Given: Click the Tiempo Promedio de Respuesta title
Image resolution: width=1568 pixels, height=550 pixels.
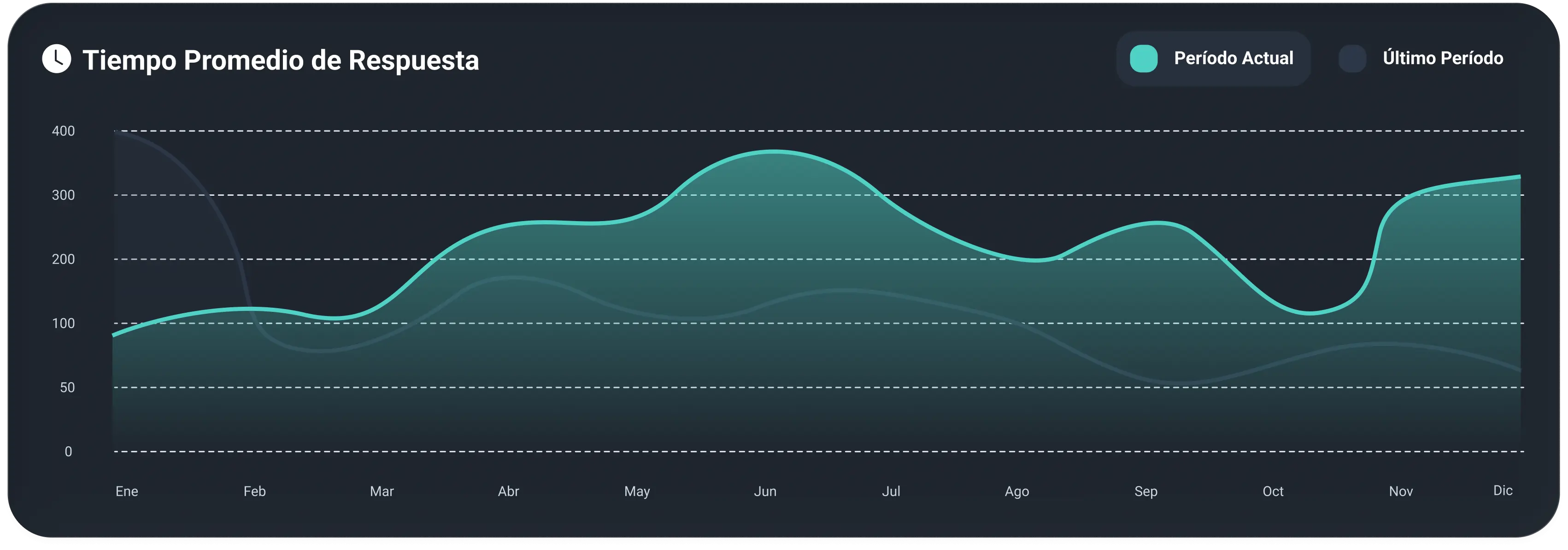Looking at the screenshot, I should (x=281, y=60).
